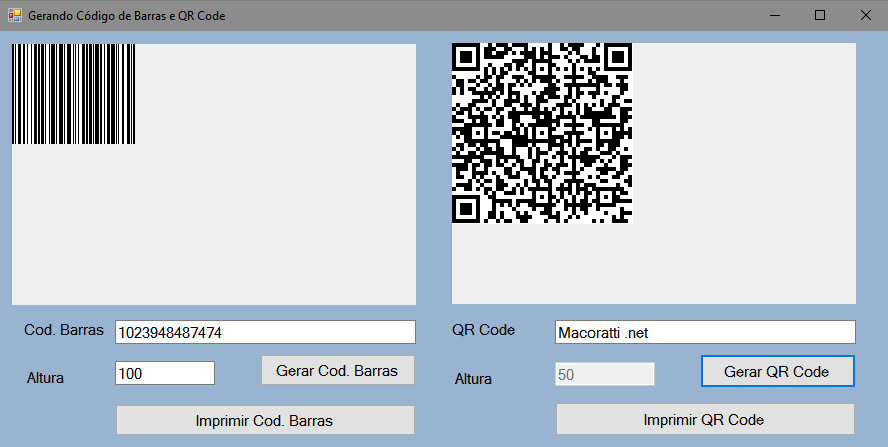
Task: Click the "Cod. Barras" label
Action: (64, 330)
